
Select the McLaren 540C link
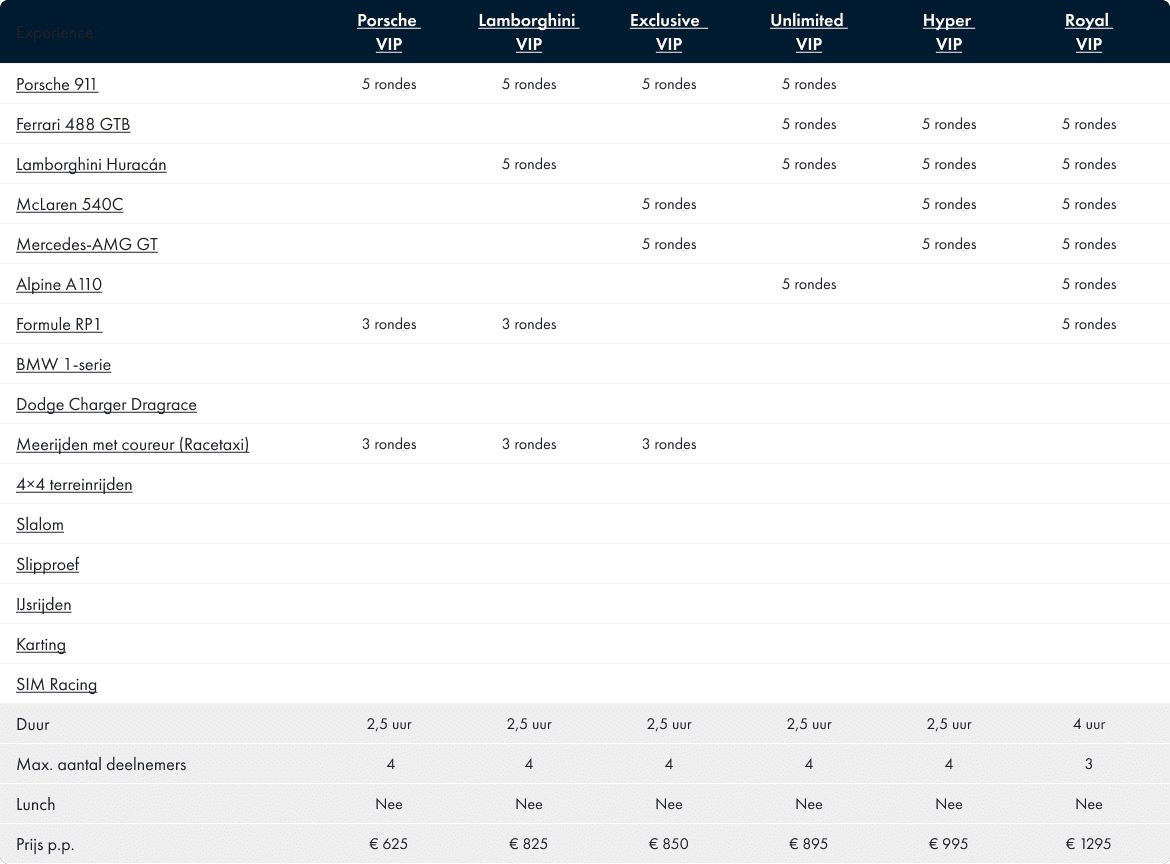pos(69,204)
